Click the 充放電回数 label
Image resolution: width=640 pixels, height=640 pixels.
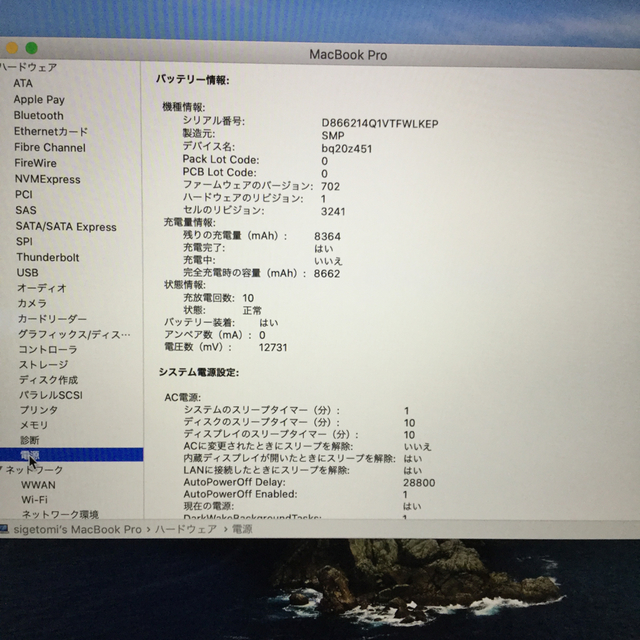[209, 298]
